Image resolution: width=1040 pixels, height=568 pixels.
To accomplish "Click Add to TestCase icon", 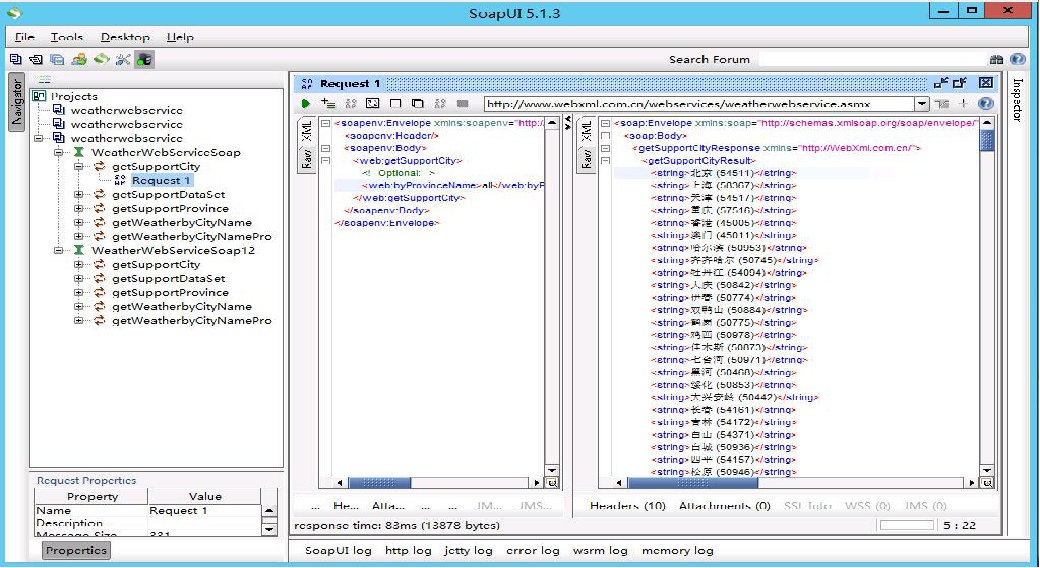I will (328, 104).
